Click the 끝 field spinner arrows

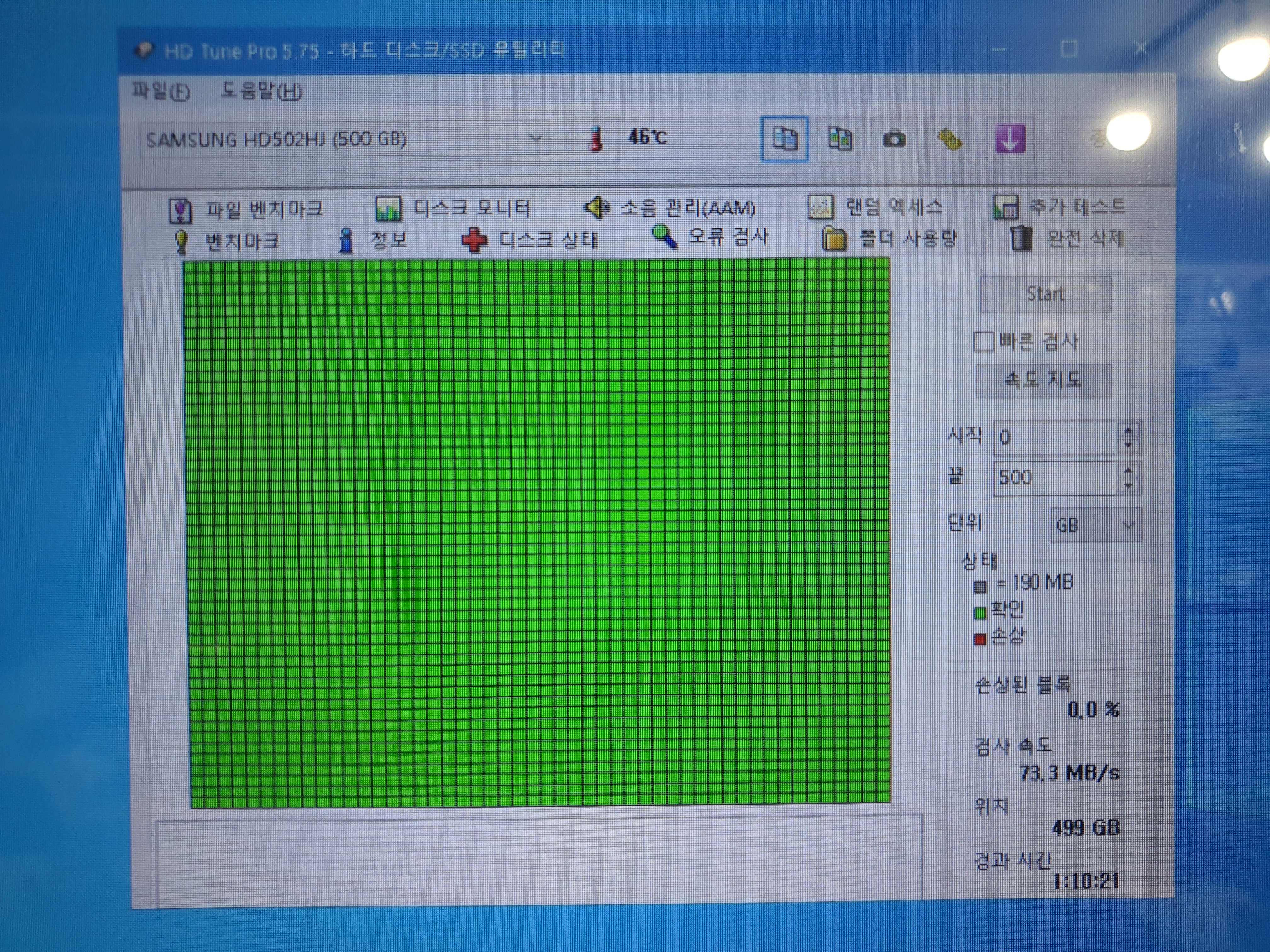(1128, 478)
